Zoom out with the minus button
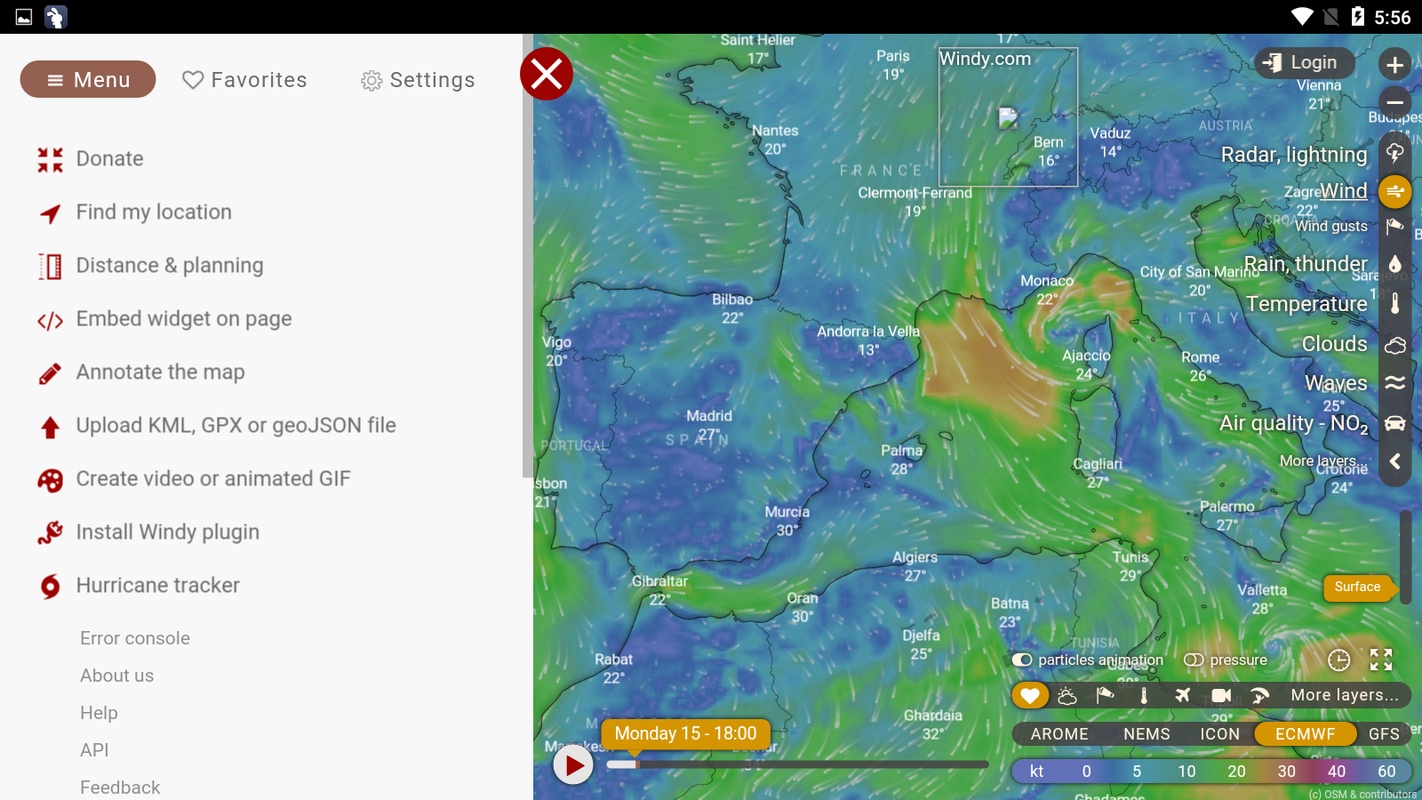Viewport: 1422px width, 800px height. pos(1394,102)
